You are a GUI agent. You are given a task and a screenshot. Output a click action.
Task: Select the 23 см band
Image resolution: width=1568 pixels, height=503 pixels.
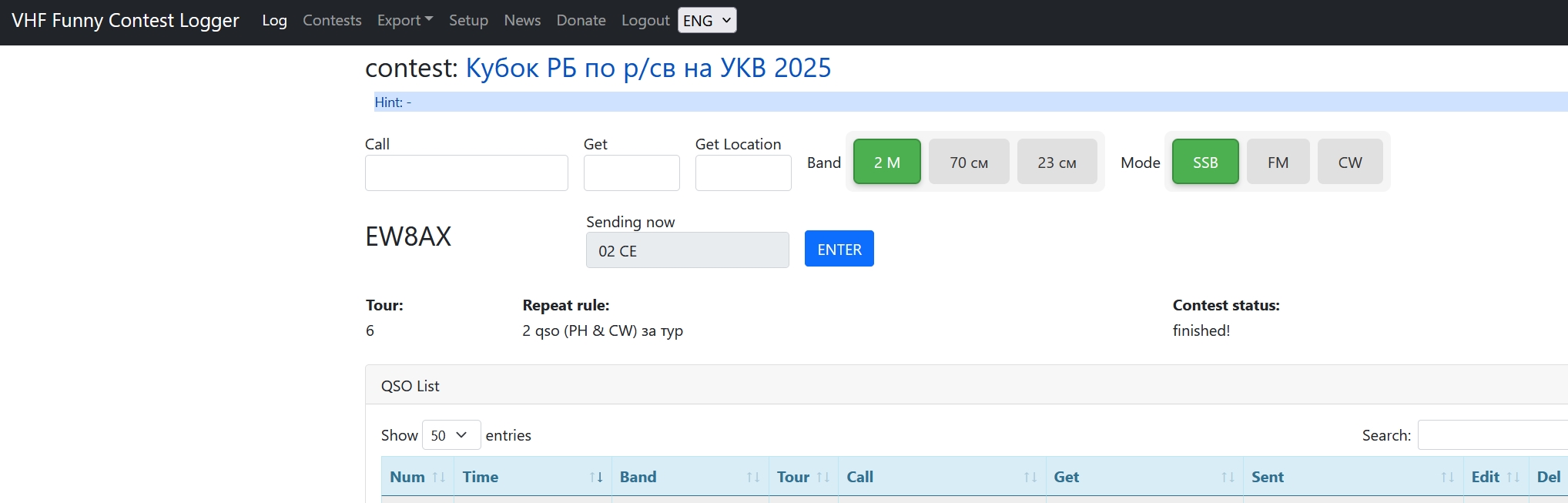pos(1057,163)
